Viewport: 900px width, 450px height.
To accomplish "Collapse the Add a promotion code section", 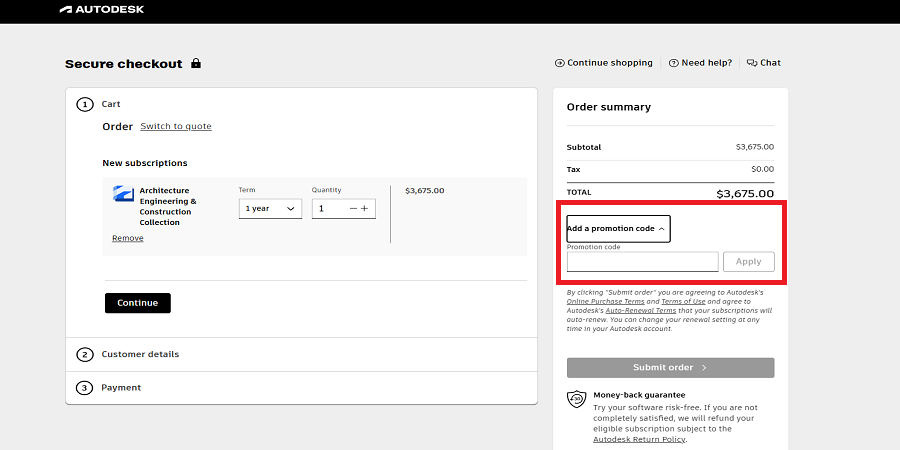I will pyautogui.click(x=618, y=229).
